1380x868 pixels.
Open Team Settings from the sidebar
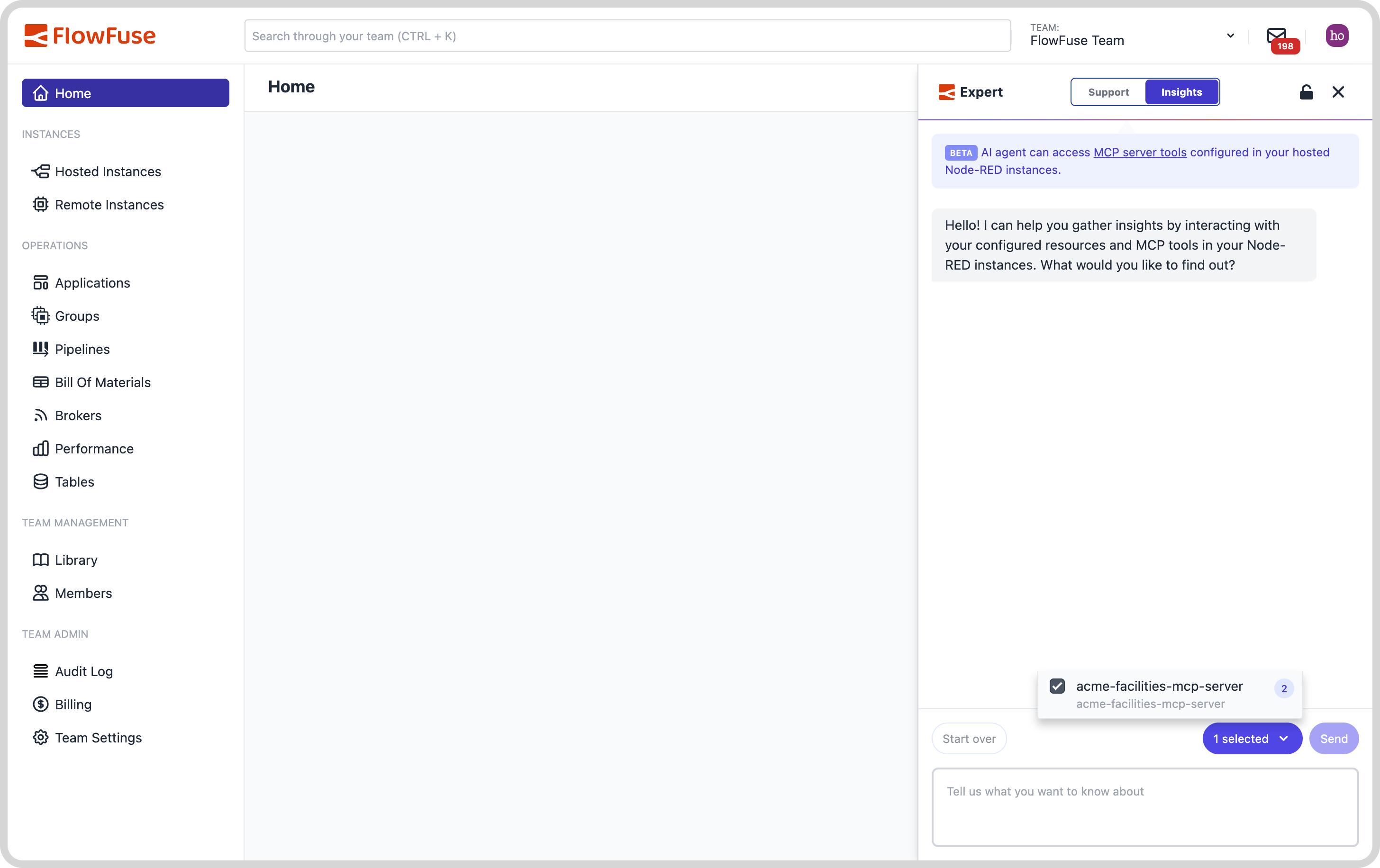(x=98, y=738)
